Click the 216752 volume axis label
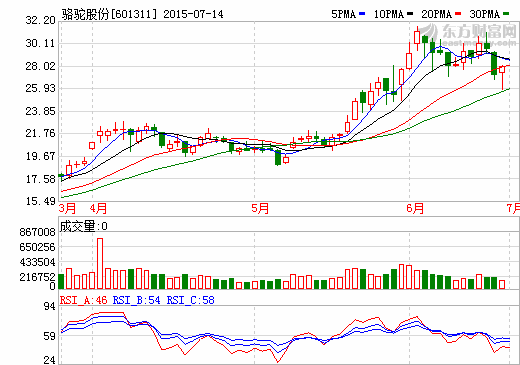Screen dimensions: 520x365 (x=37, y=277)
